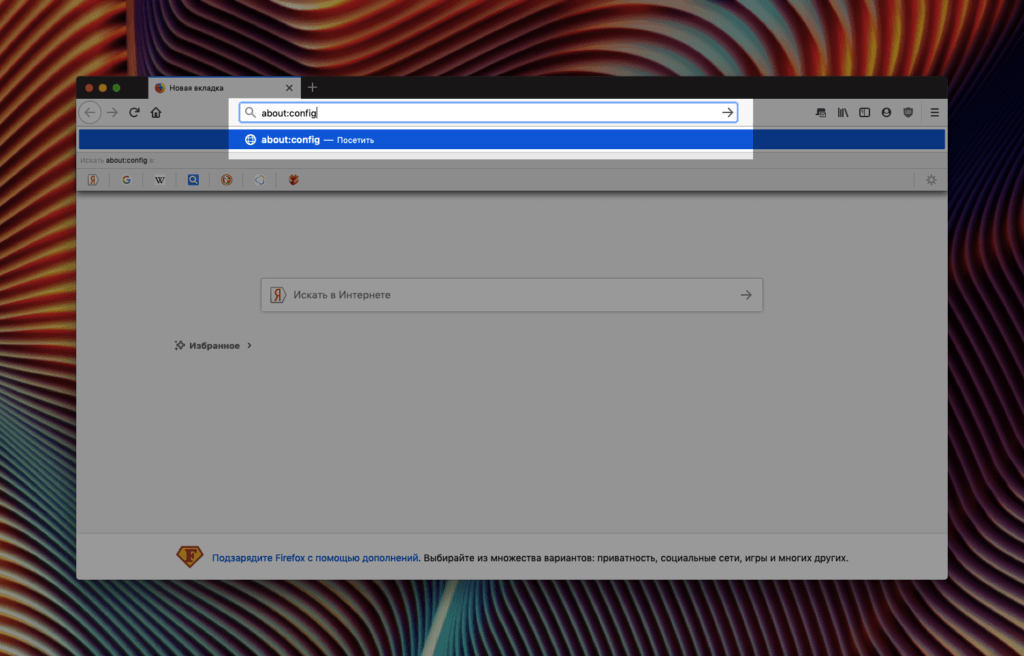Select the about:config — Посетить suggestion
The width and height of the screenshot is (1024, 656).
click(489, 139)
